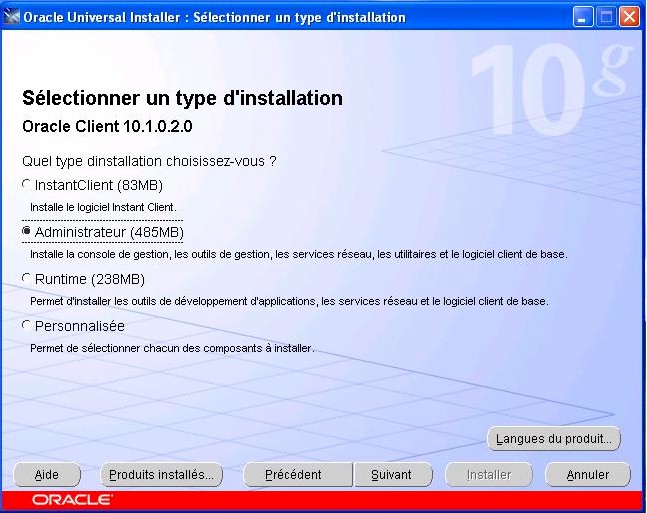647x513 pixels.
Task: Close the Oracle Universal Installer window
Action: click(629, 17)
